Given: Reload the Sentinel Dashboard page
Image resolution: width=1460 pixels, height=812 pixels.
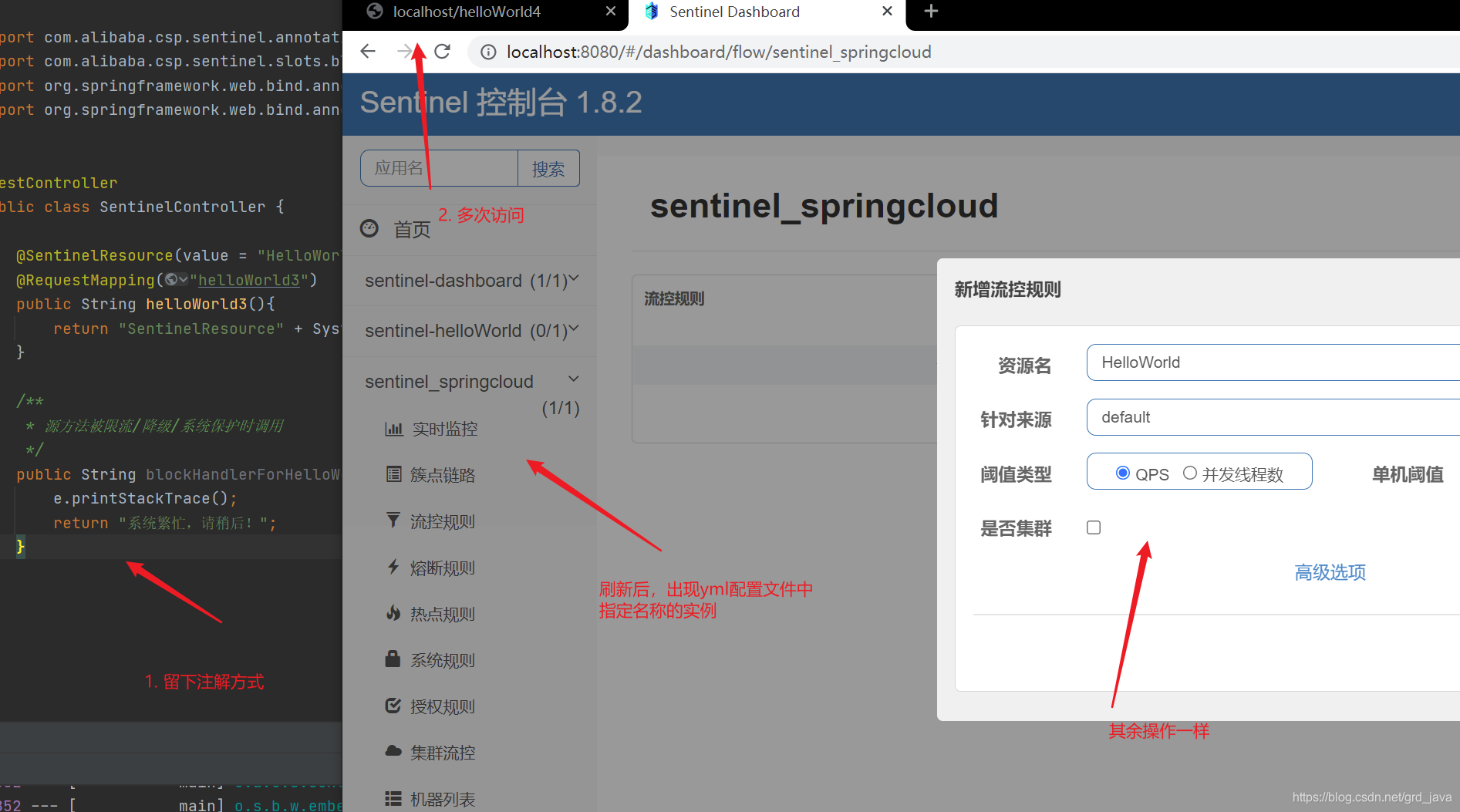Looking at the screenshot, I should pyautogui.click(x=442, y=52).
